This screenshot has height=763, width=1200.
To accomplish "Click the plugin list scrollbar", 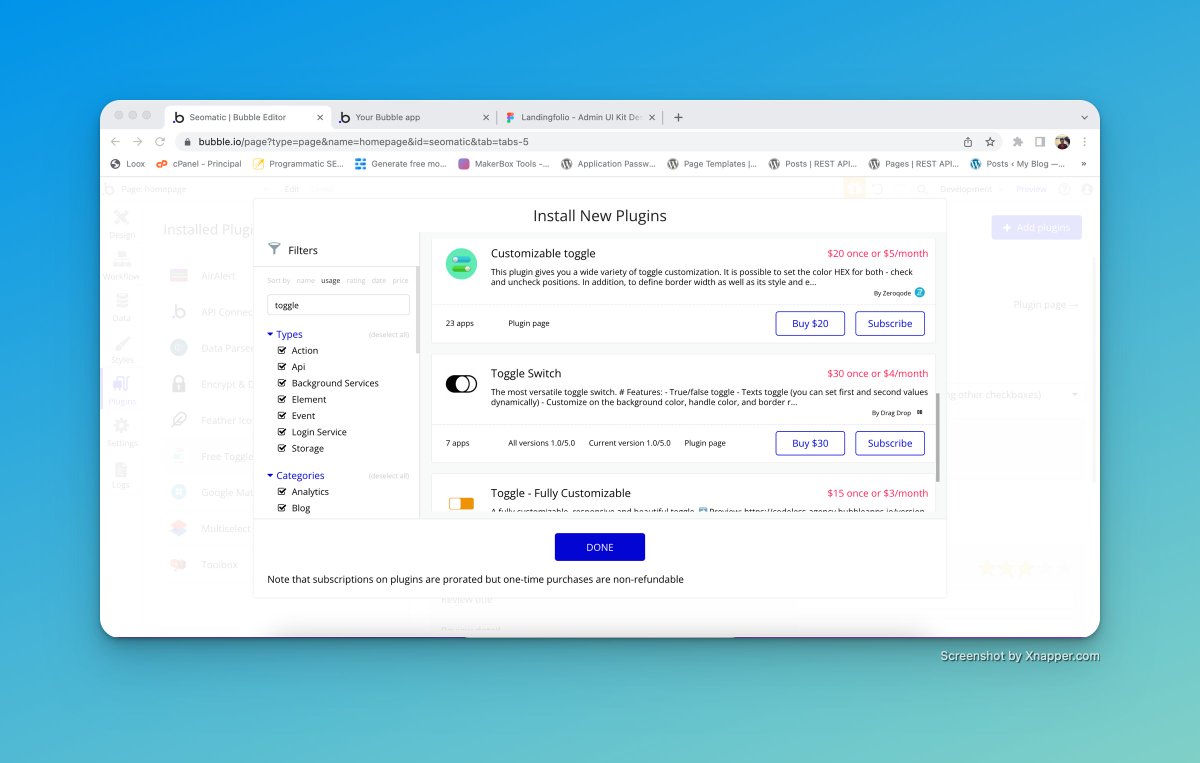I will 937,438.
